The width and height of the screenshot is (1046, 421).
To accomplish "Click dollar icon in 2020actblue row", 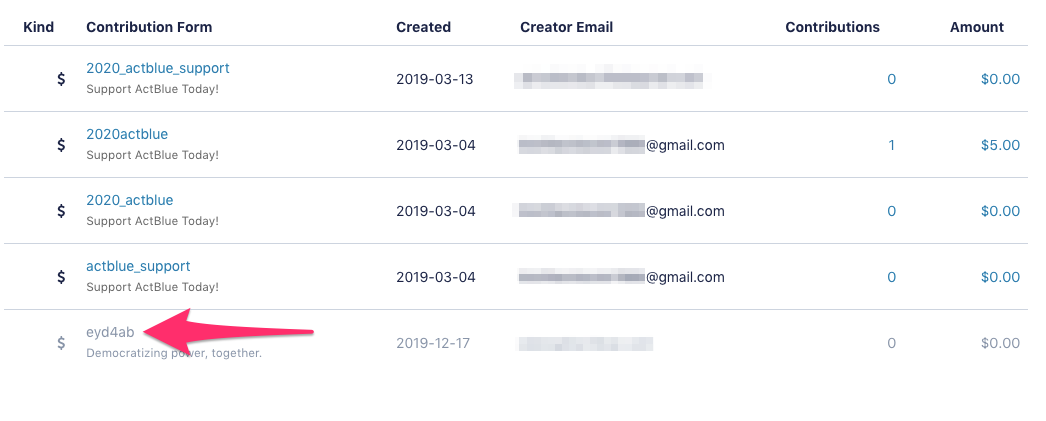I will coord(61,145).
